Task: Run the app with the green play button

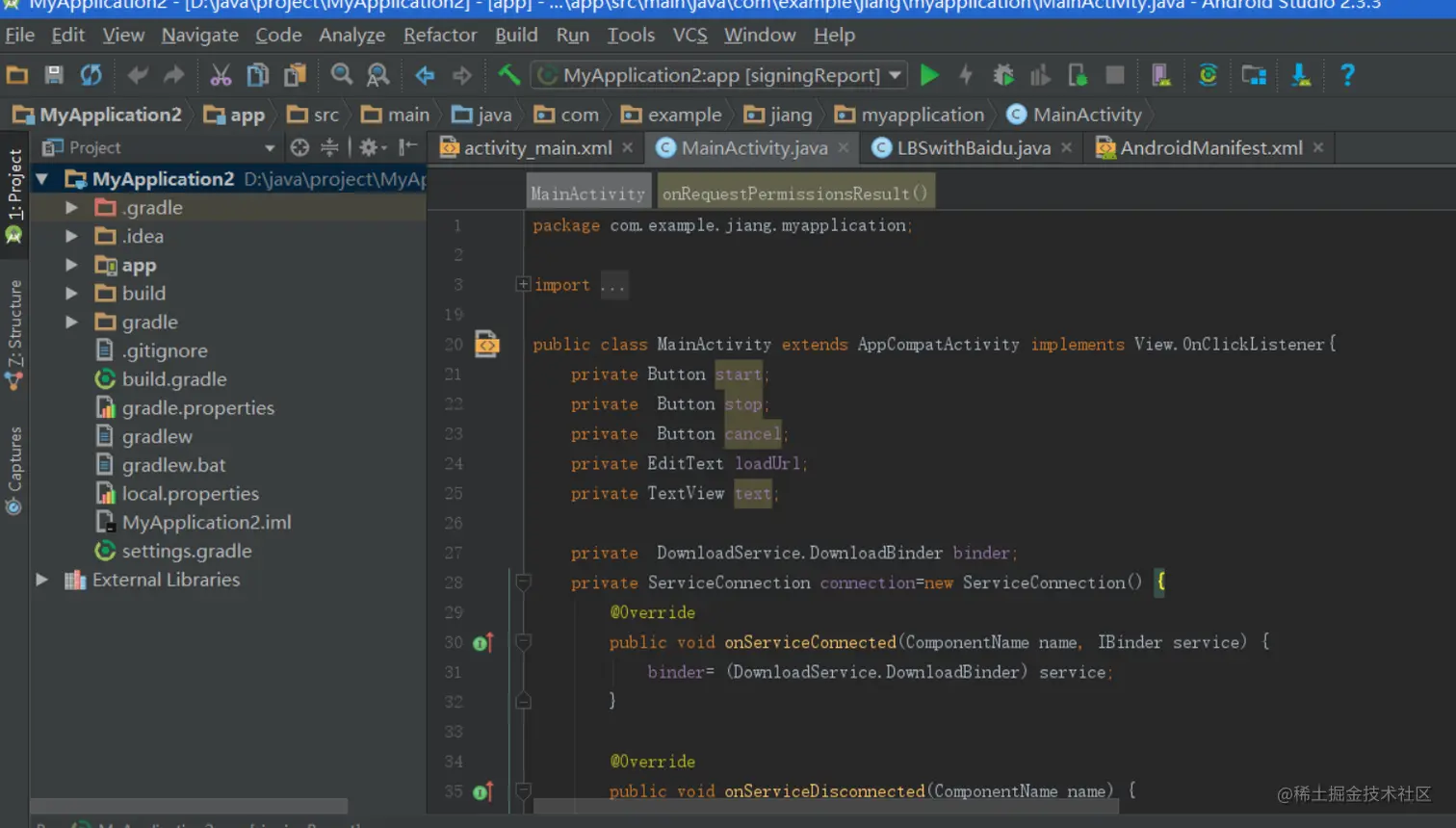Action: point(929,75)
